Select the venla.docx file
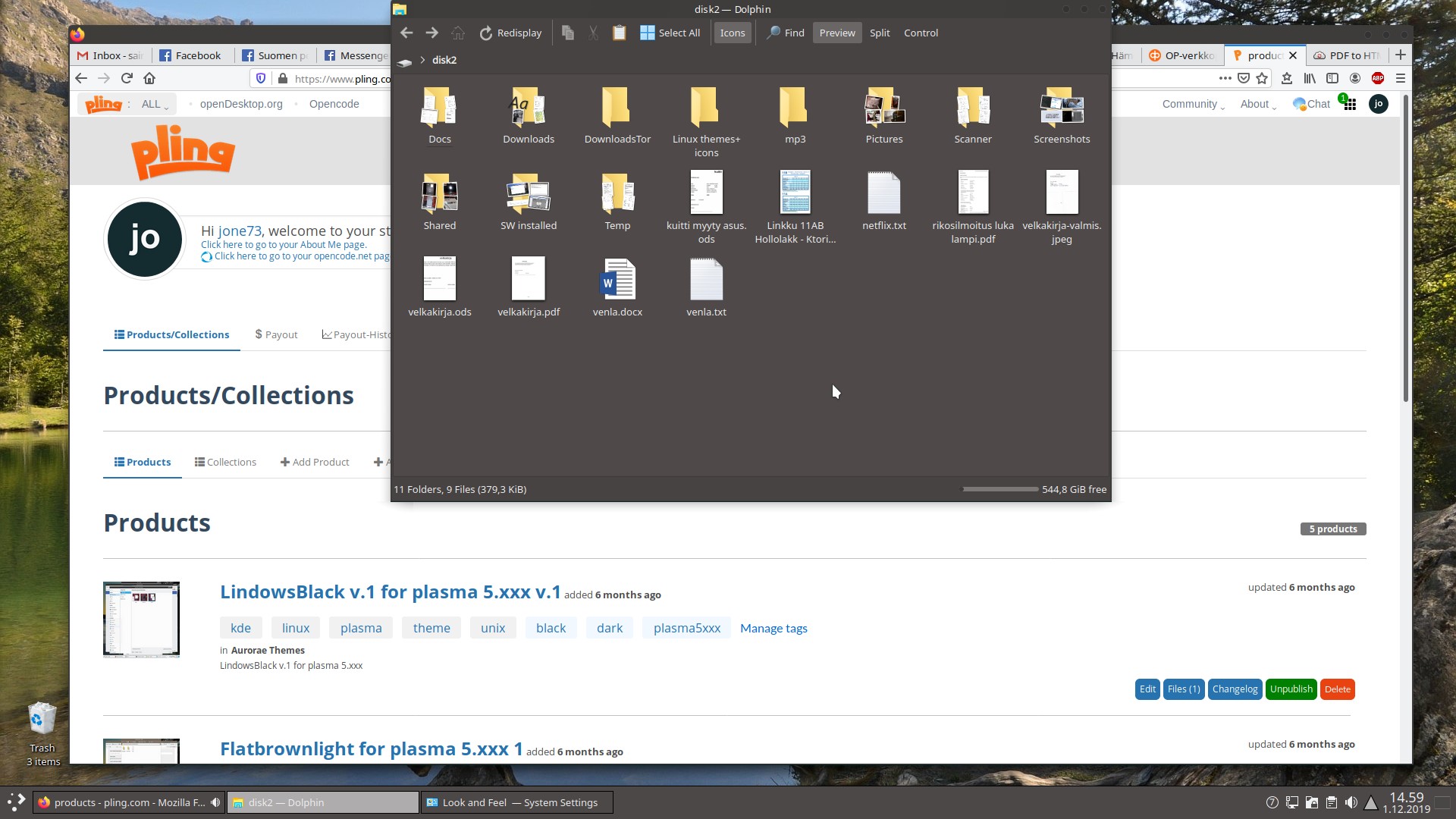The height and width of the screenshot is (819, 1456). coord(617,288)
